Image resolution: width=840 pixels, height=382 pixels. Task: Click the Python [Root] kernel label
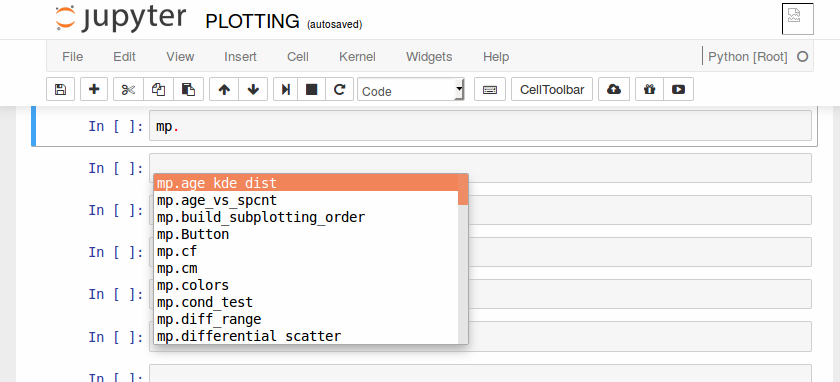[x=748, y=56]
